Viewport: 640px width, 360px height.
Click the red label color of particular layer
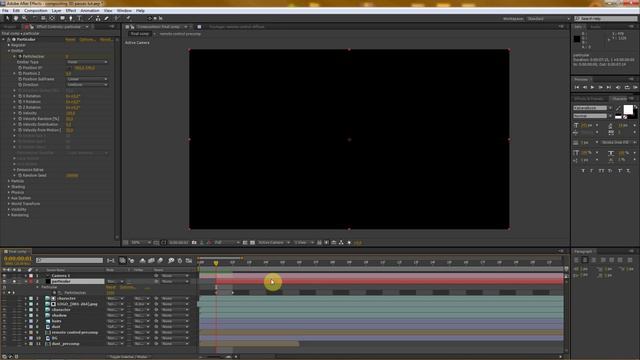pos(31,282)
